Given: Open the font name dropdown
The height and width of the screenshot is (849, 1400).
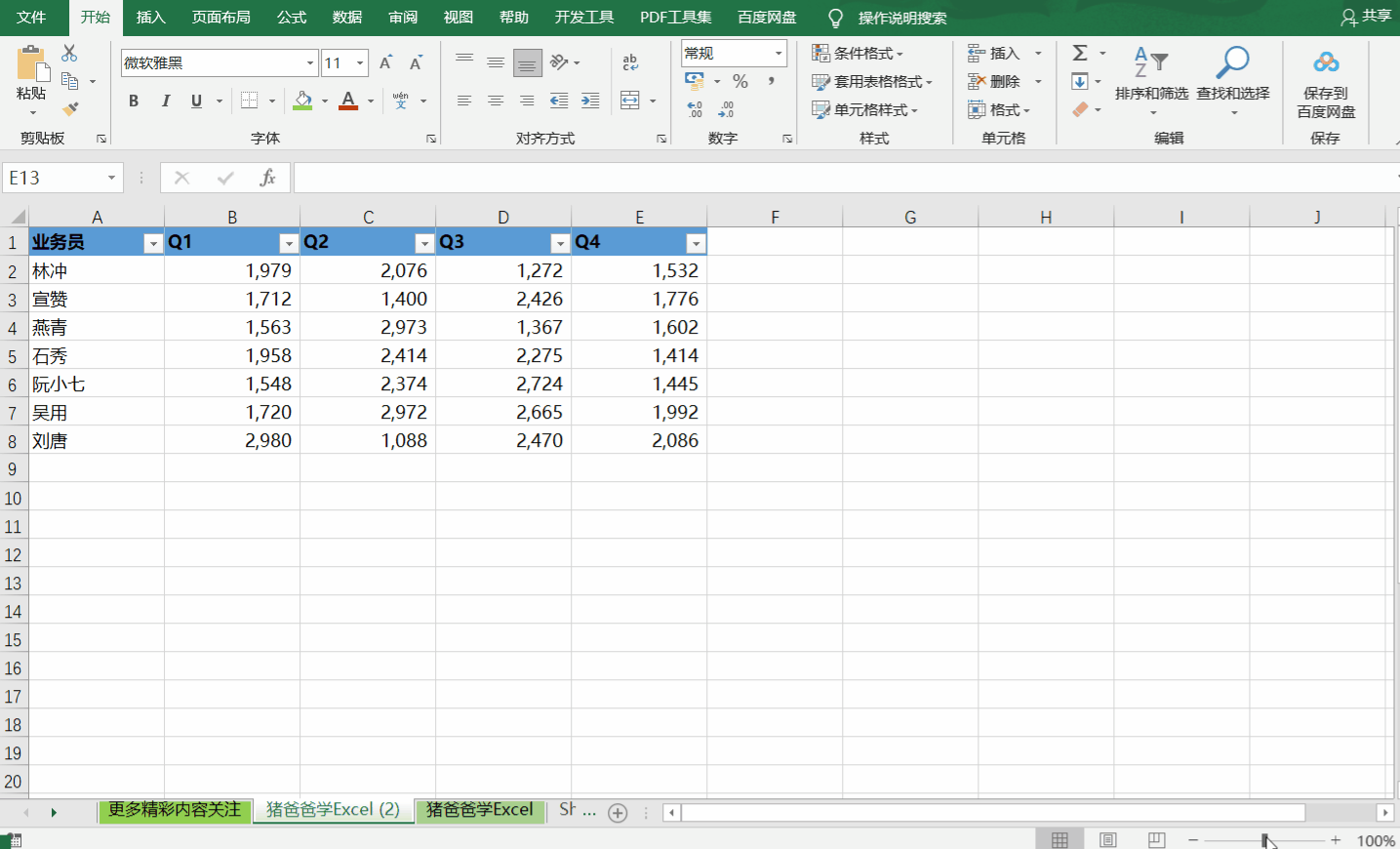Looking at the screenshot, I should (x=310, y=62).
